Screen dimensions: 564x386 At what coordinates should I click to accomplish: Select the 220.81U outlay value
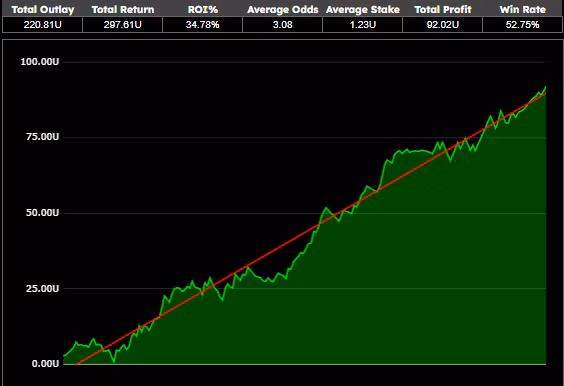pyautogui.click(x=42, y=24)
